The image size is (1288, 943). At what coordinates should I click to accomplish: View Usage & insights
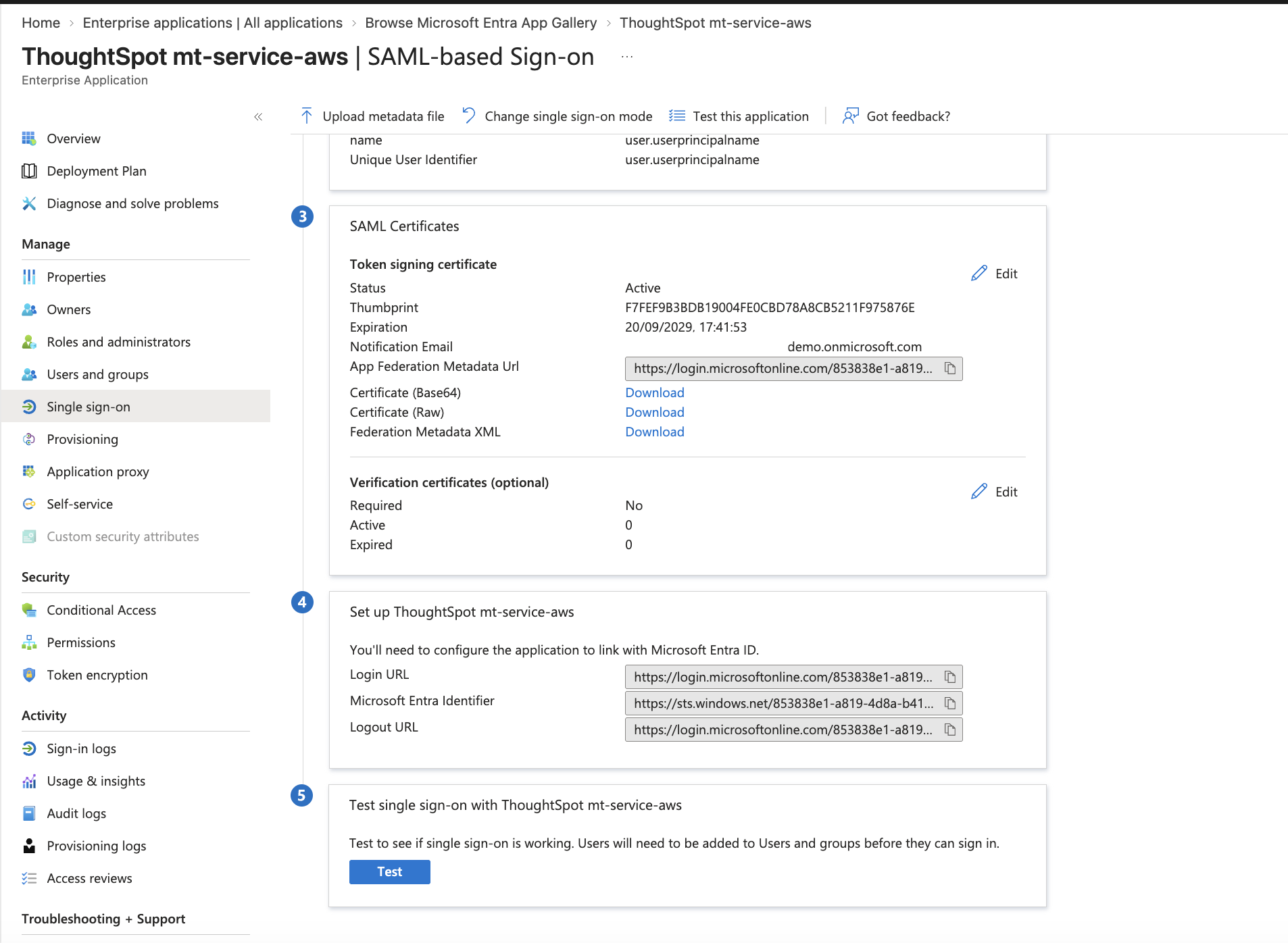96,781
